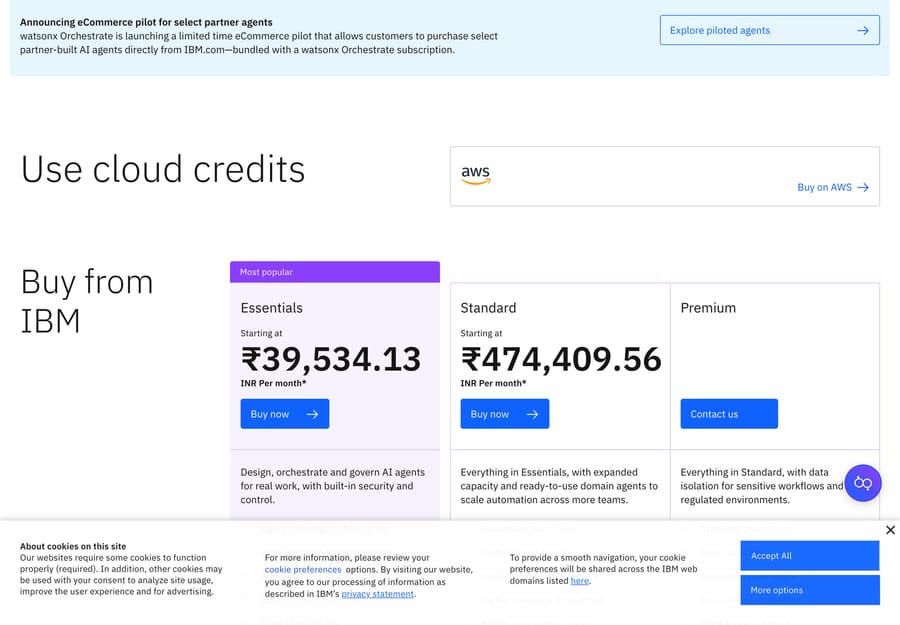Click Accept All cookies button
The image size is (900, 625).
click(809, 556)
